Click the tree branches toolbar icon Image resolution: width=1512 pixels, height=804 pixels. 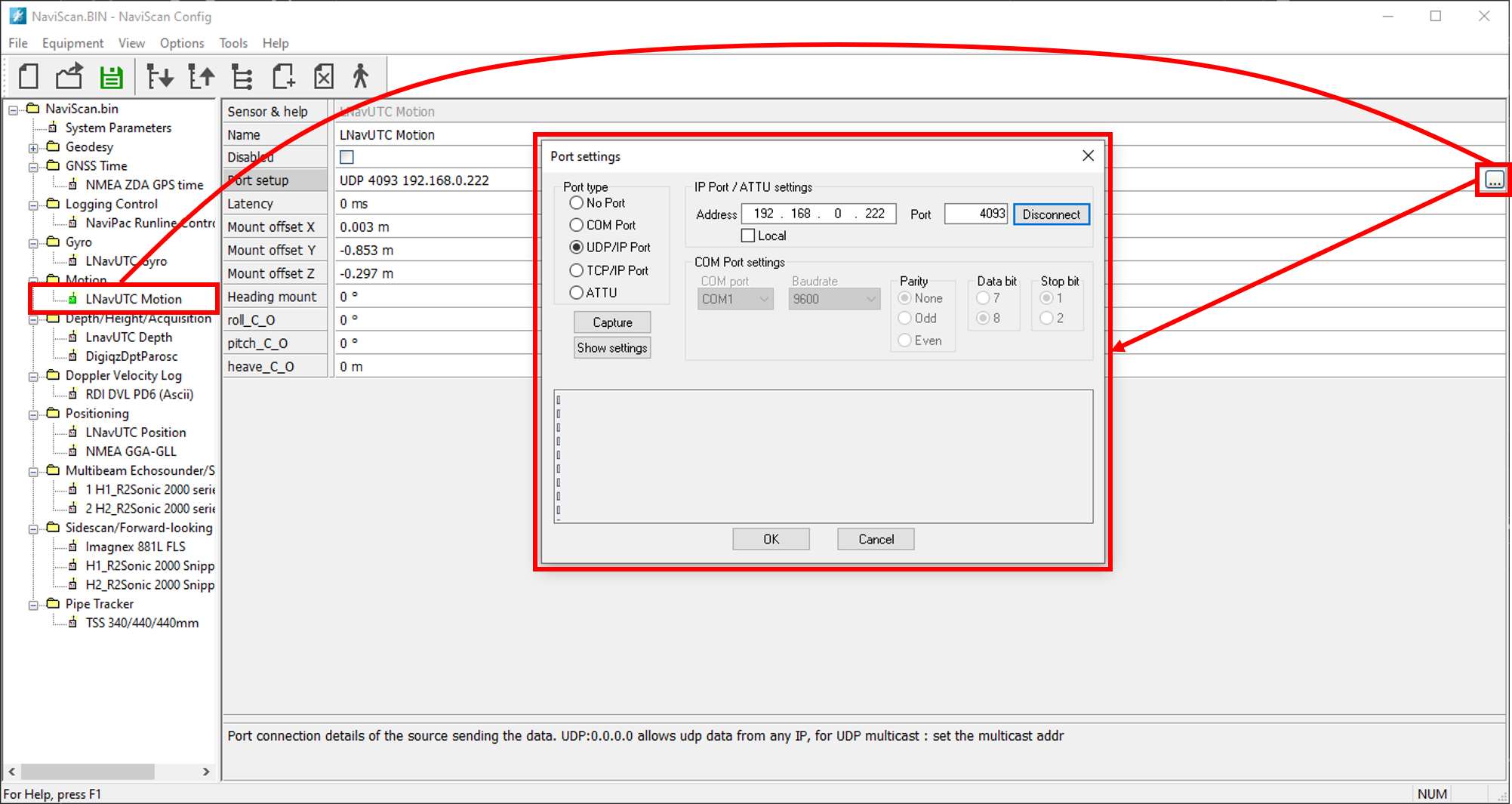(x=242, y=76)
